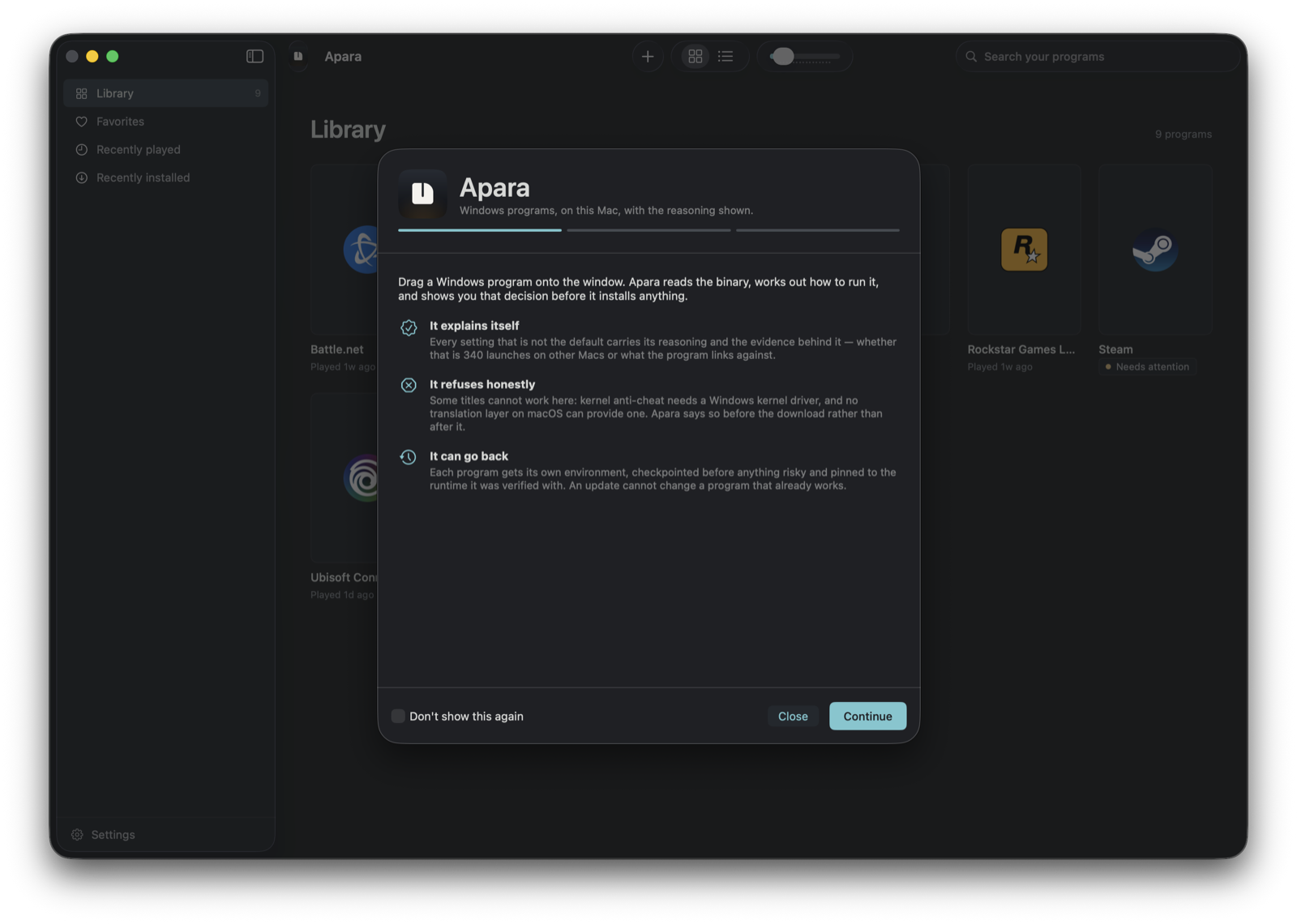Switch to grid view icon

coord(695,56)
